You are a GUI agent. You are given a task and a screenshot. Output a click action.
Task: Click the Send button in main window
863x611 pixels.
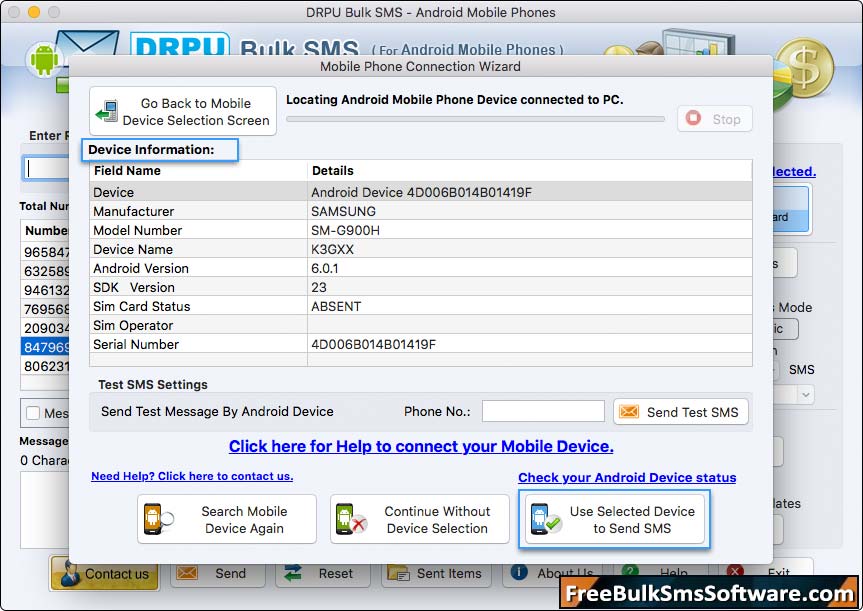218,573
